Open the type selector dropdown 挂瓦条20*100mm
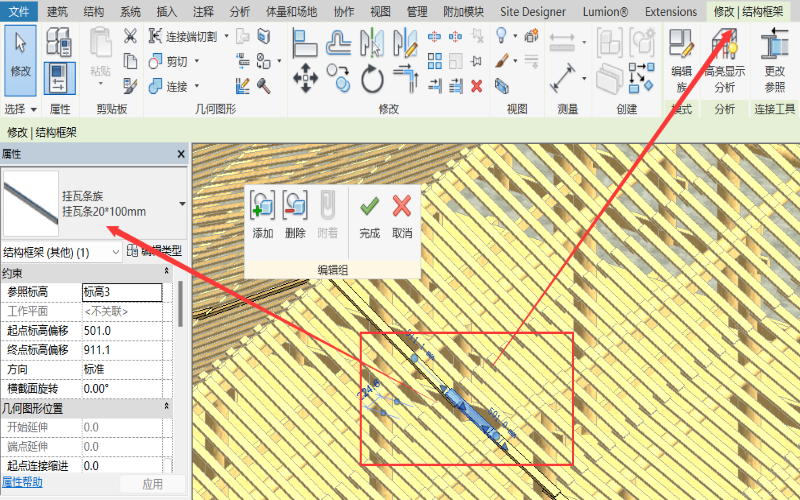This screenshot has height=500, width=800. click(182, 204)
